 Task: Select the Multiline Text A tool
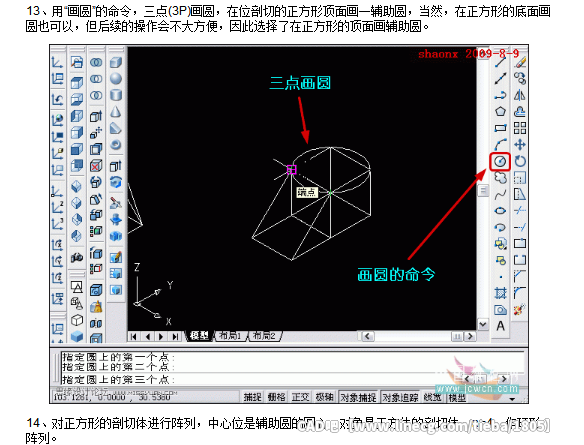point(500,326)
